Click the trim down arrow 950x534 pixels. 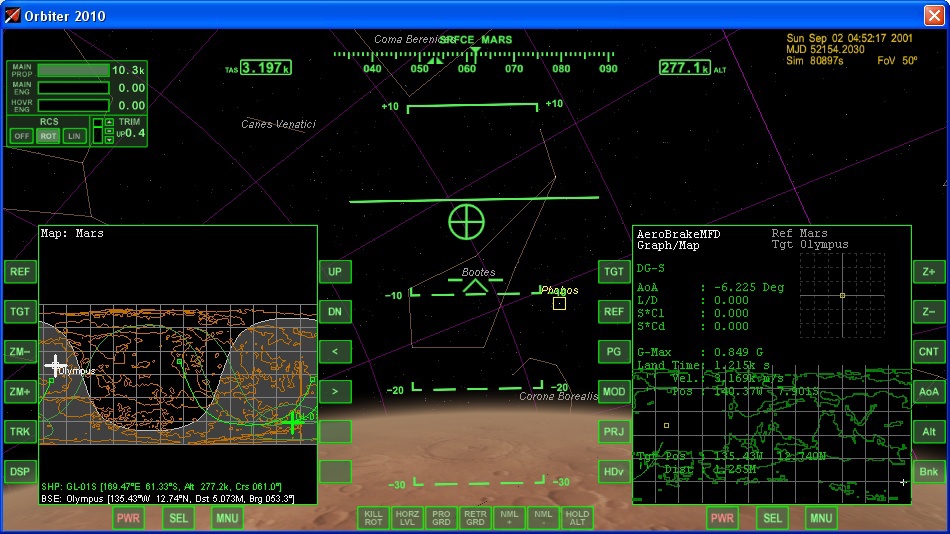[109, 140]
